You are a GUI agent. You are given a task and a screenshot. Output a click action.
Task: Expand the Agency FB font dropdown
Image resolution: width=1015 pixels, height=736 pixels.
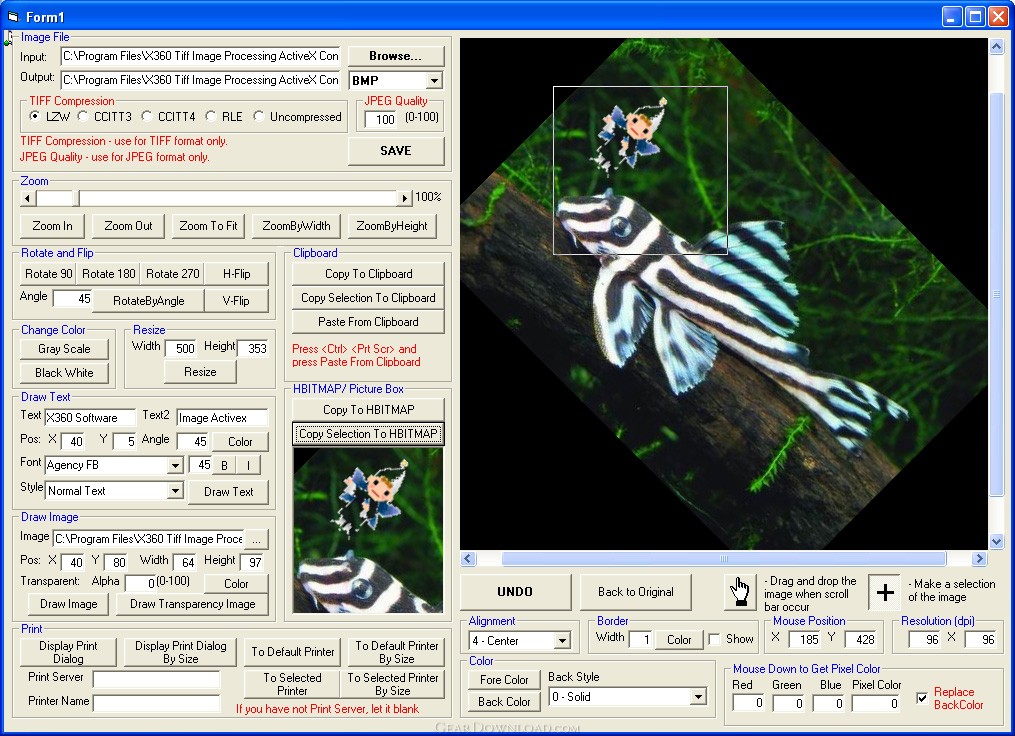175,465
